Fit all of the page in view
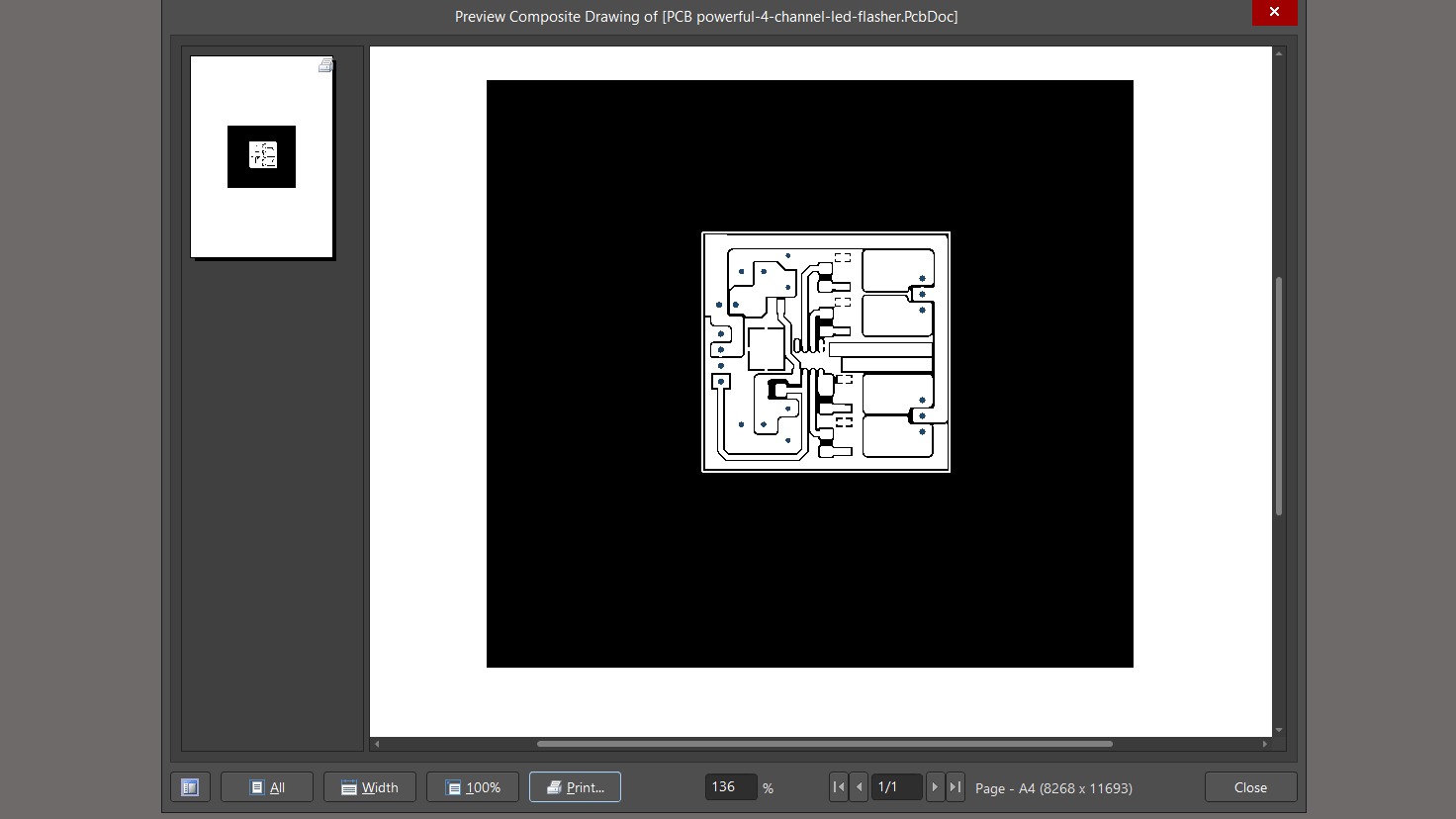Viewport: 1456px width, 819px height. tap(267, 787)
